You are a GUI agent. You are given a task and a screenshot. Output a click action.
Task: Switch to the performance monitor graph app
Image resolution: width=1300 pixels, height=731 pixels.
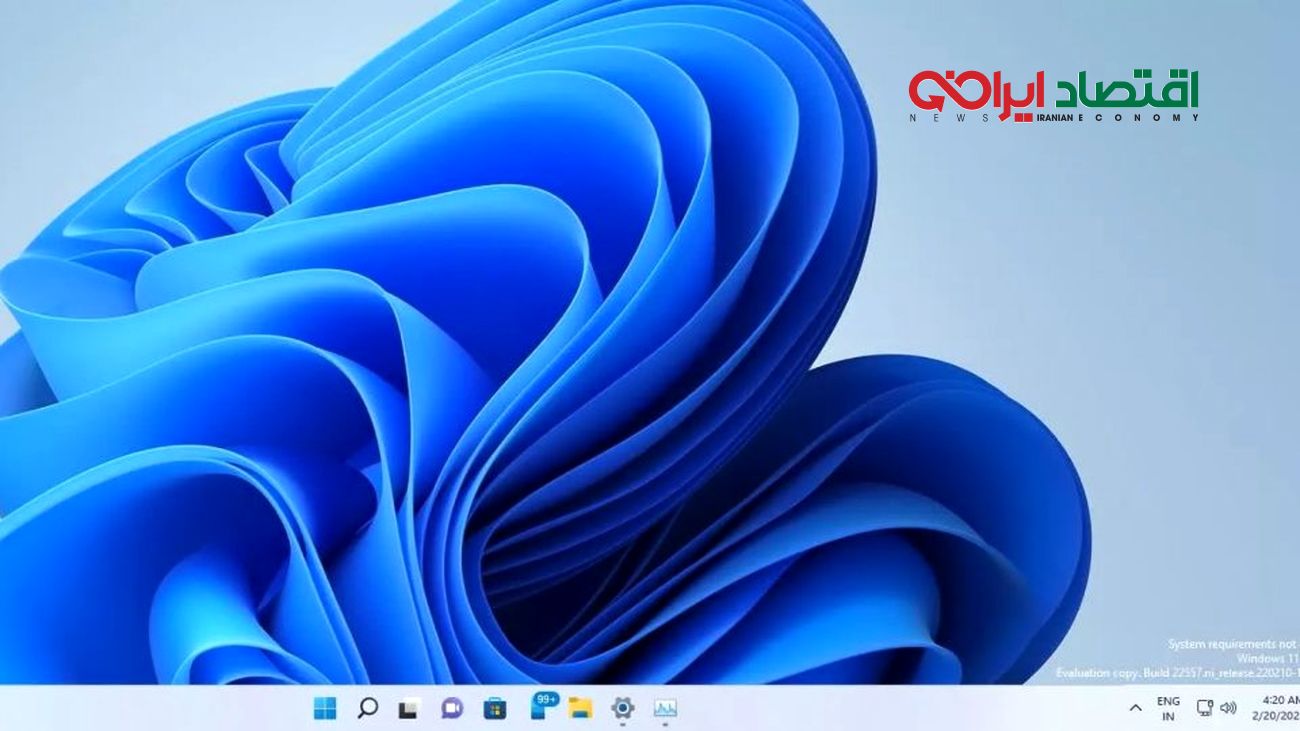pos(665,709)
